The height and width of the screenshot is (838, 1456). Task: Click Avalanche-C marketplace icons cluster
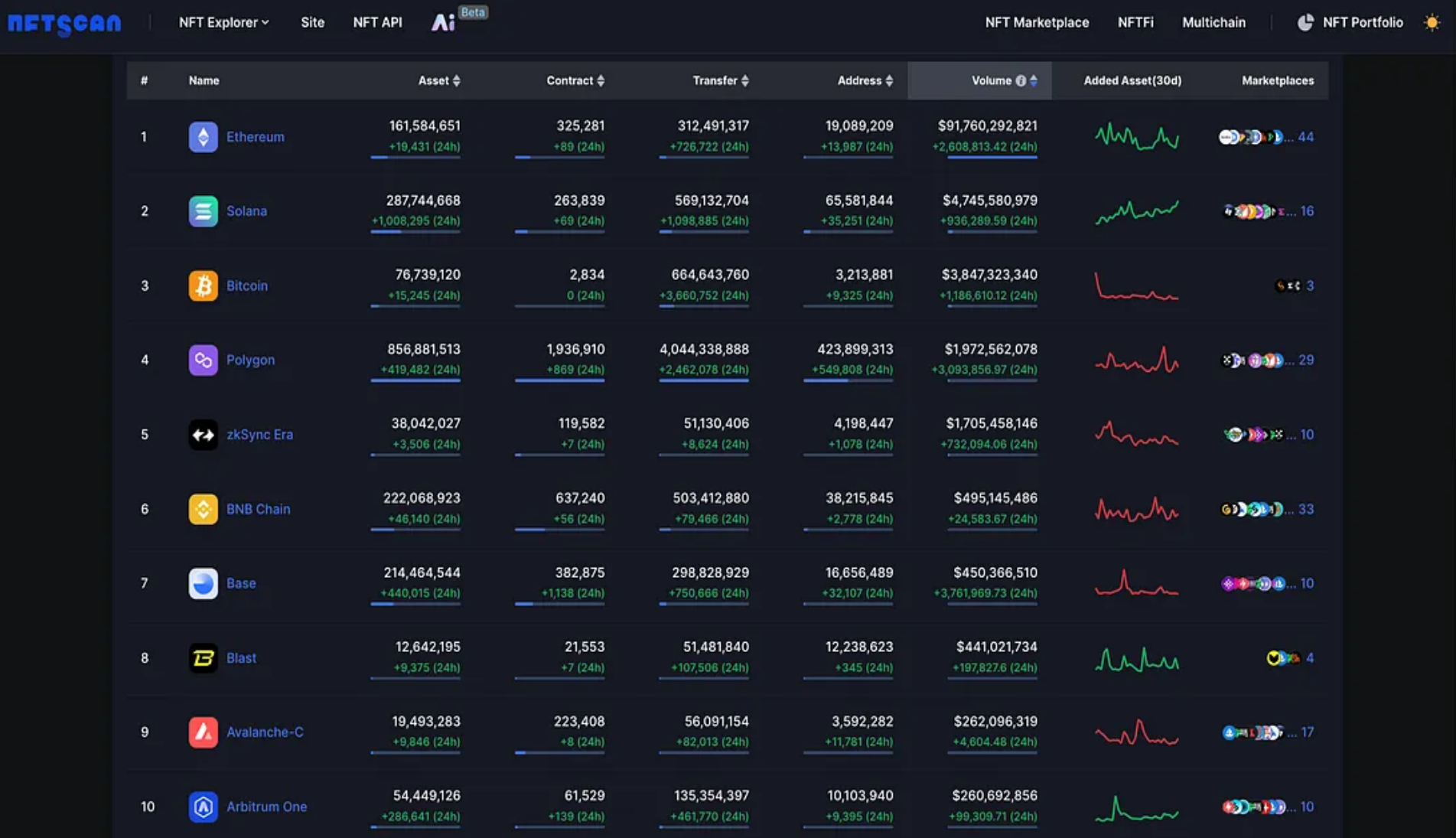click(1252, 732)
